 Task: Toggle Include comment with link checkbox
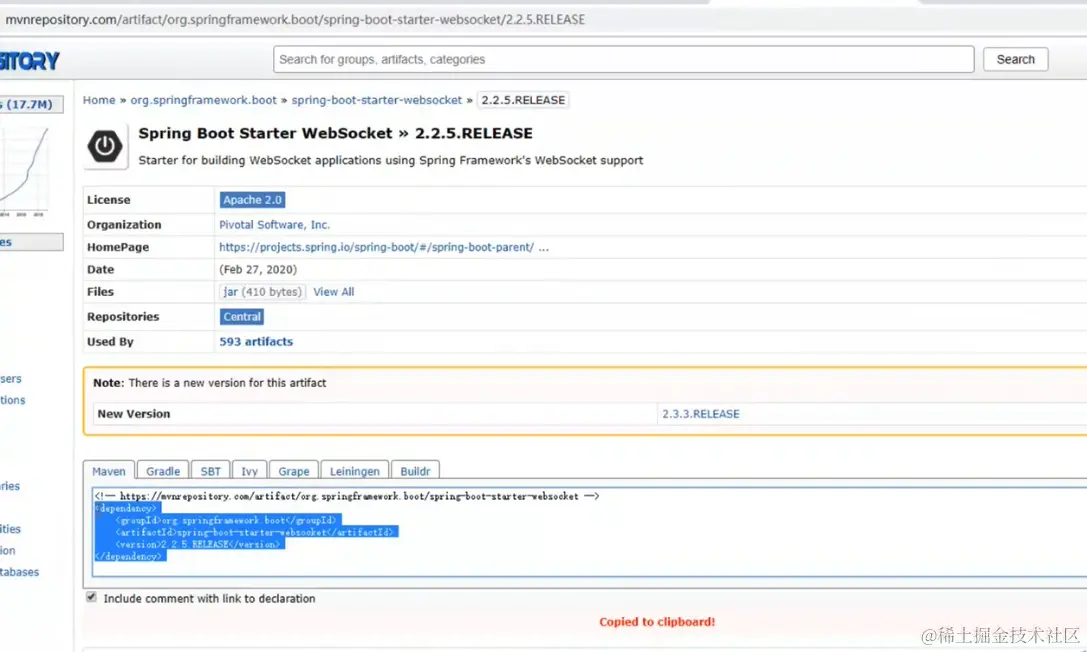point(91,597)
